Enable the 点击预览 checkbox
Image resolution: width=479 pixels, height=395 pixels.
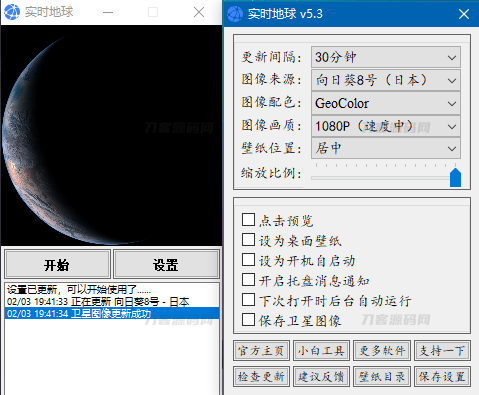tap(248, 220)
